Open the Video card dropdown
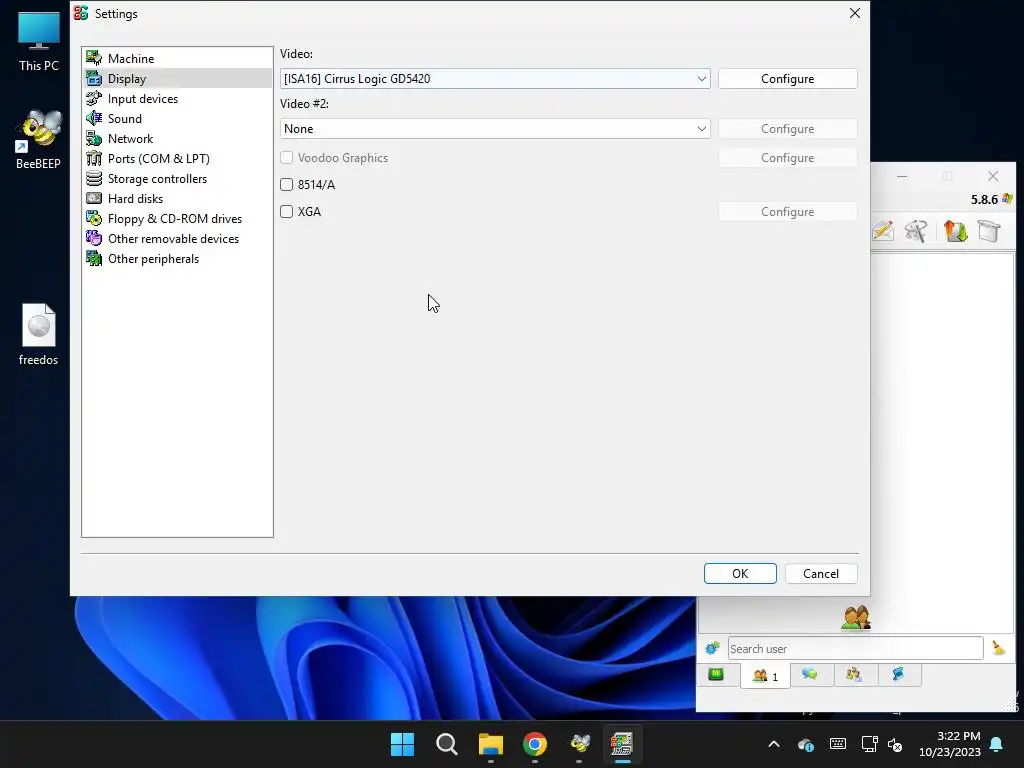Viewport: 1024px width, 768px height. click(x=495, y=78)
